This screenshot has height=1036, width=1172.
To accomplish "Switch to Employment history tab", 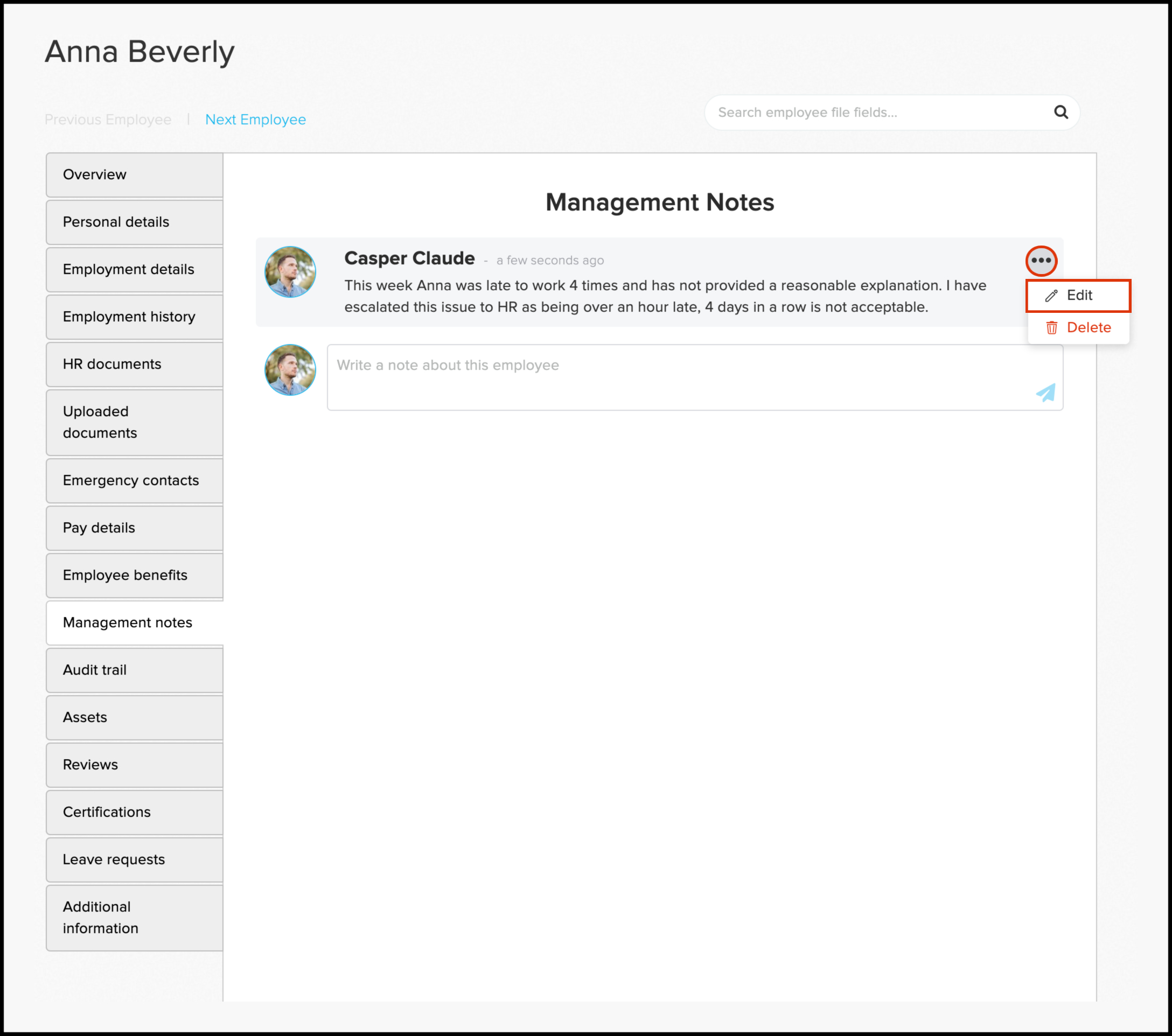I will click(x=135, y=317).
